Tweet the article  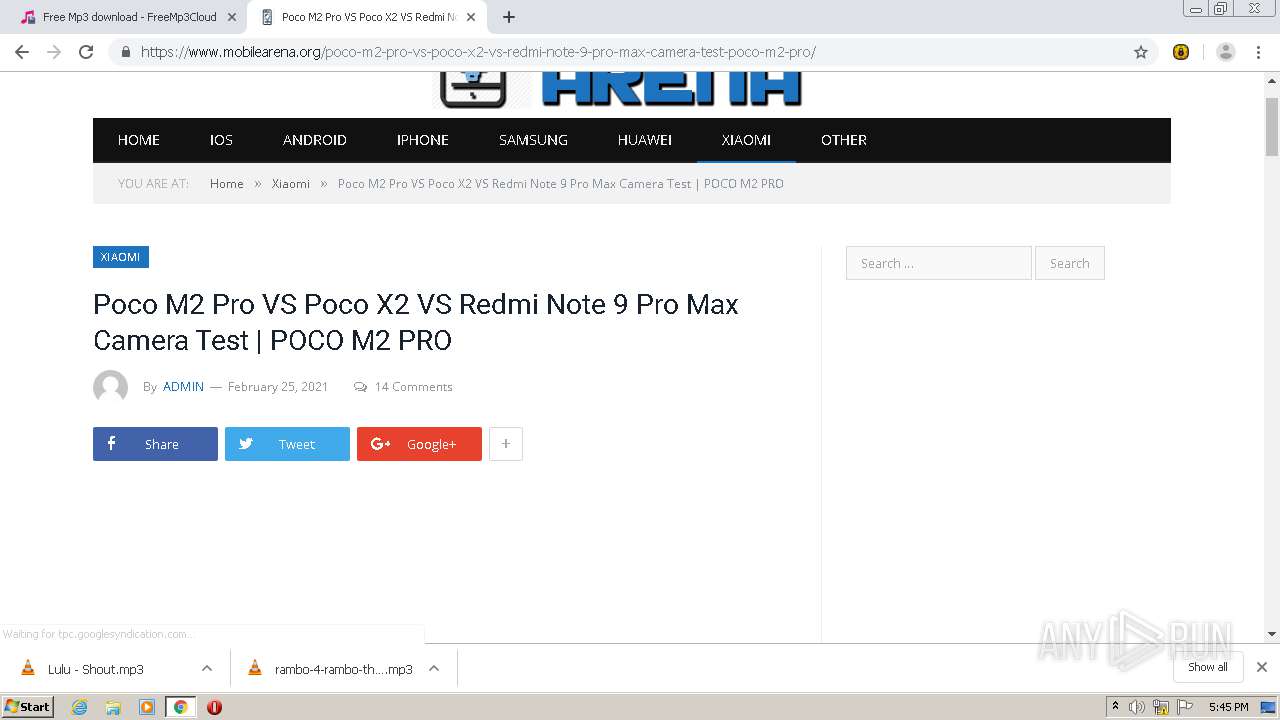(287, 444)
